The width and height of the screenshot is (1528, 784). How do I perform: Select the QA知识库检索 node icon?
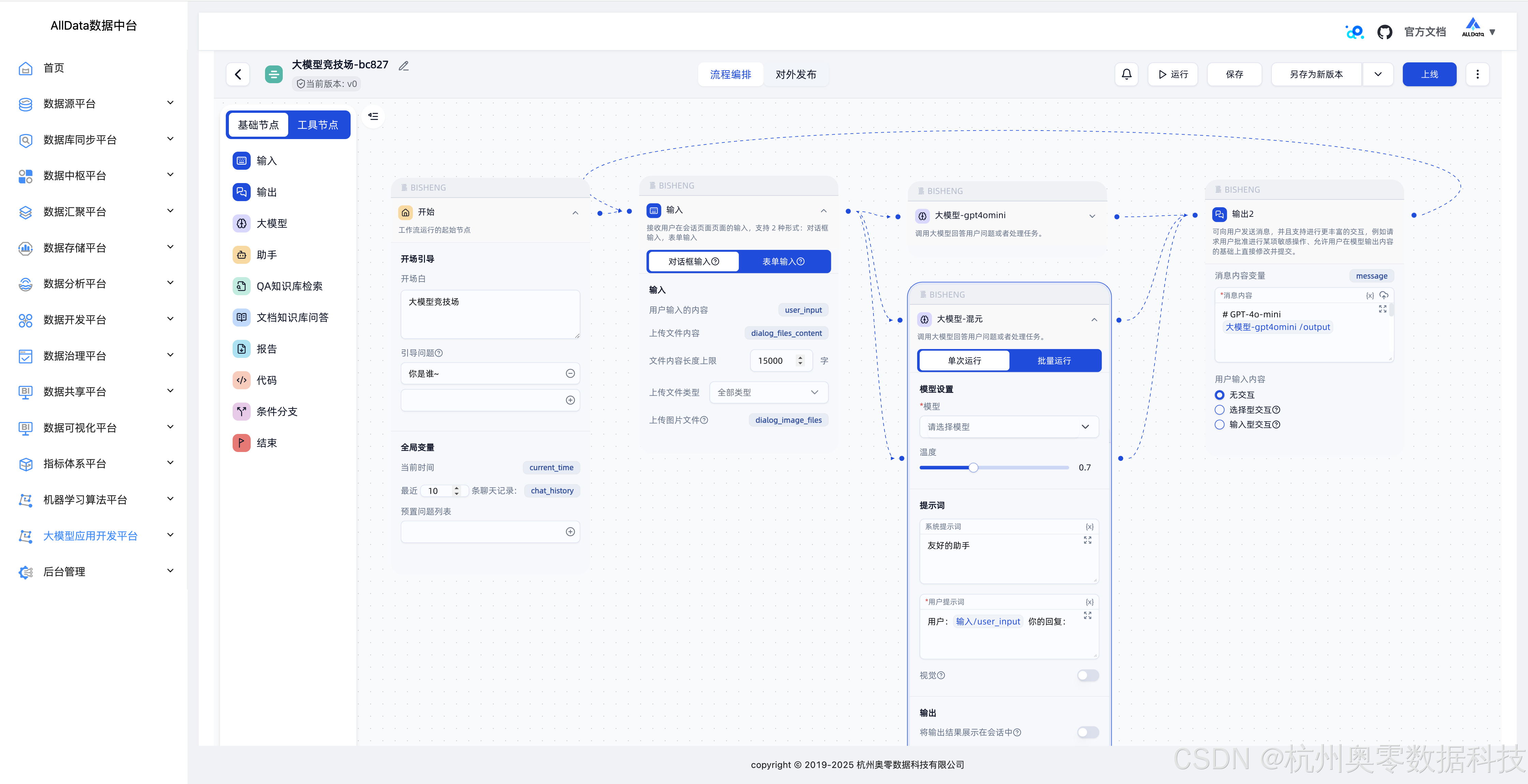[241, 286]
